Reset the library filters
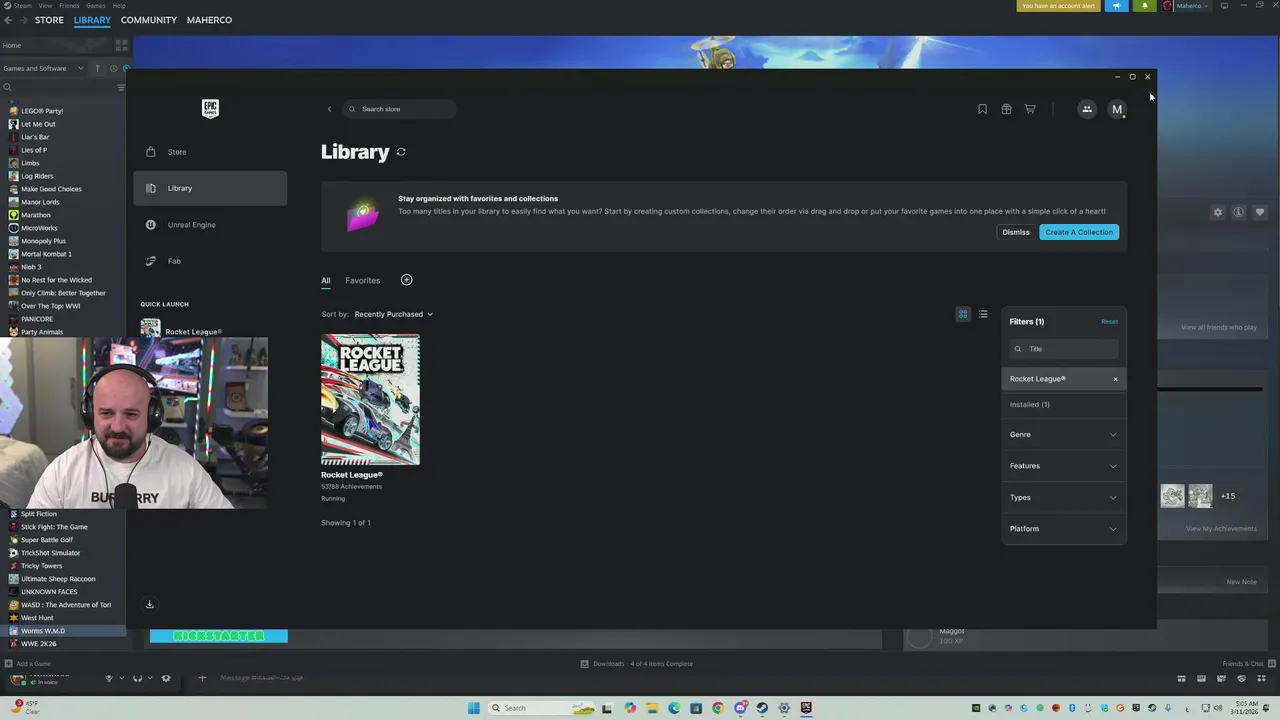 point(1109,321)
